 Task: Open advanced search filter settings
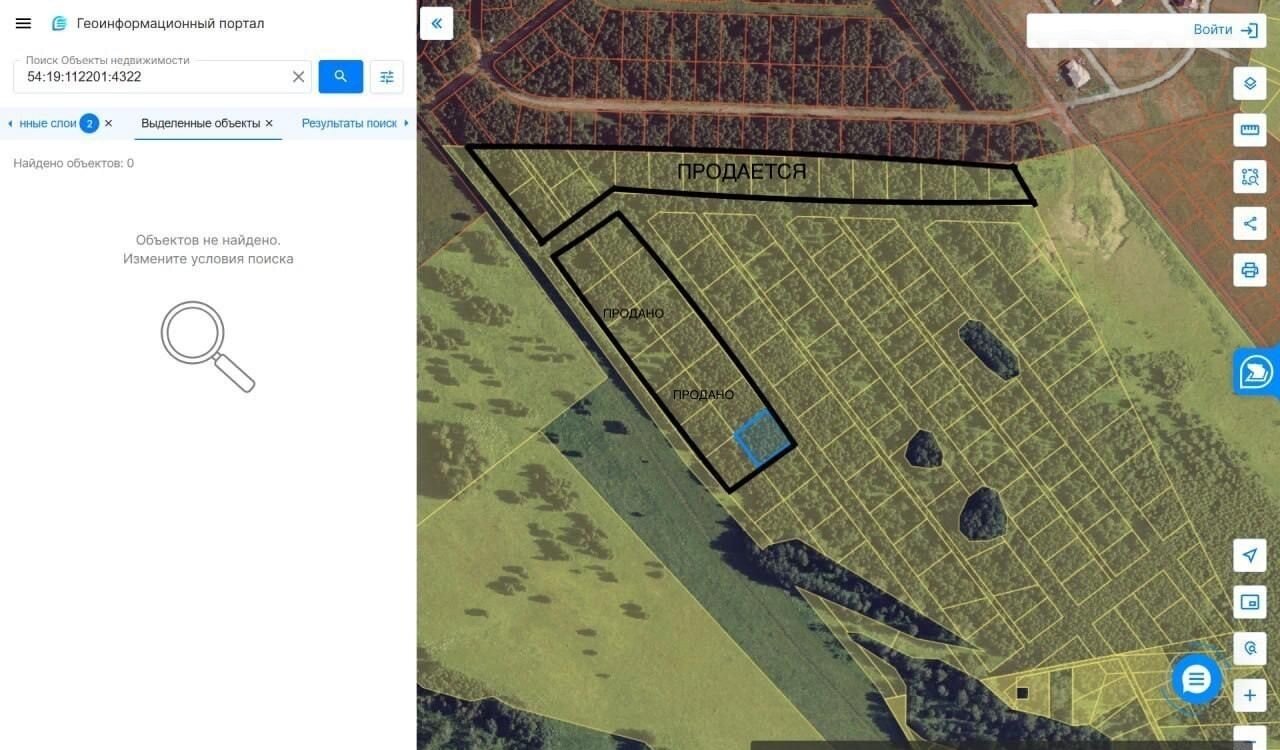tap(387, 76)
